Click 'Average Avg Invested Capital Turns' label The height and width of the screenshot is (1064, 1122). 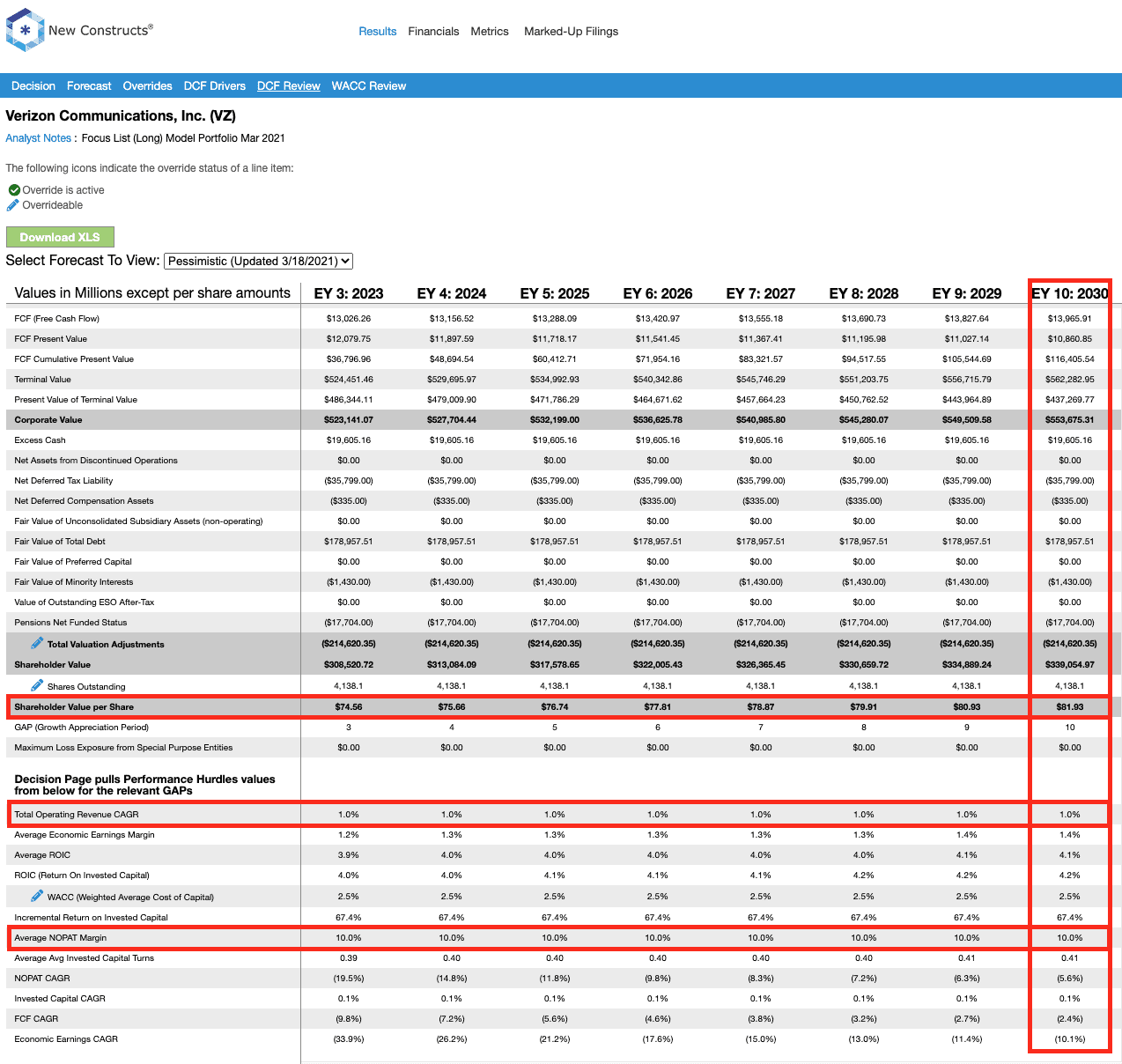point(85,958)
